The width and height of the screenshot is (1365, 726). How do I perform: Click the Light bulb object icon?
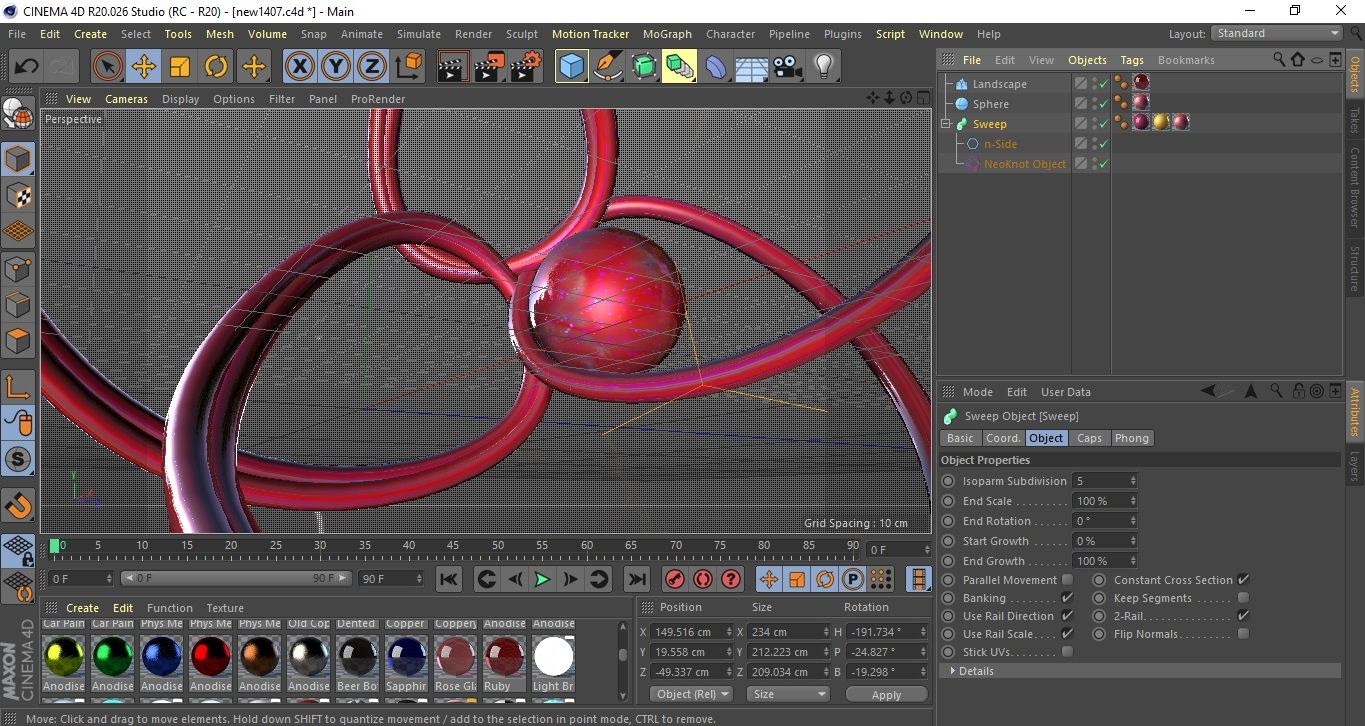823,67
